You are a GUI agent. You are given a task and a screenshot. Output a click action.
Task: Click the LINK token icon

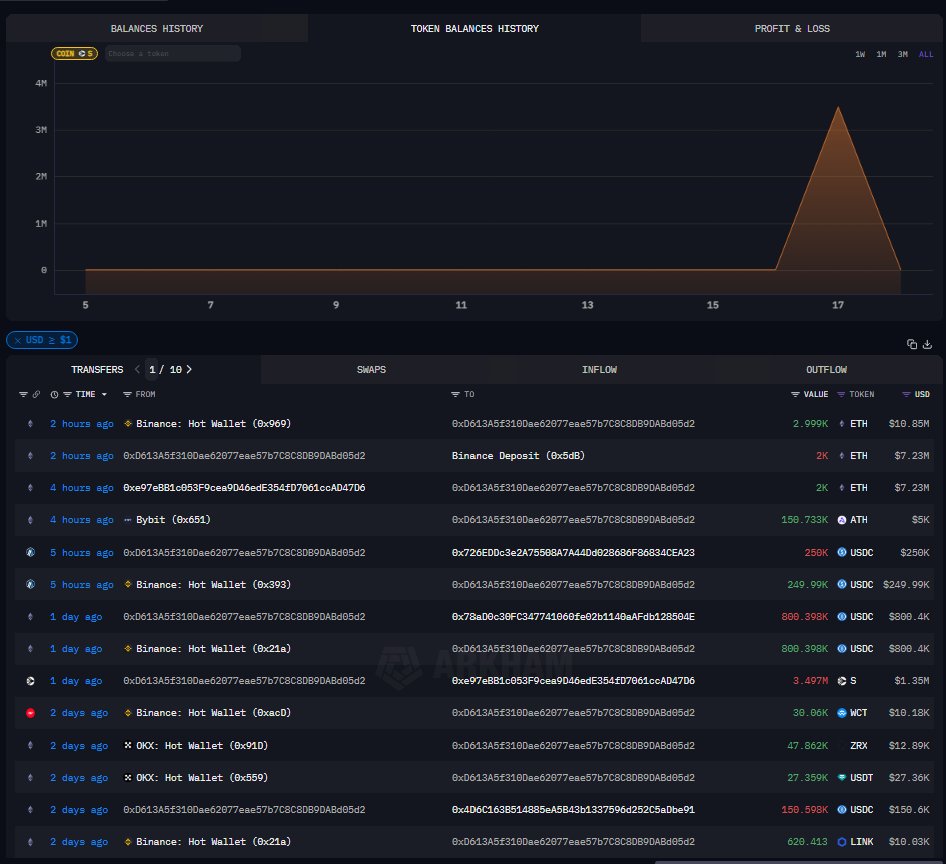842,842
